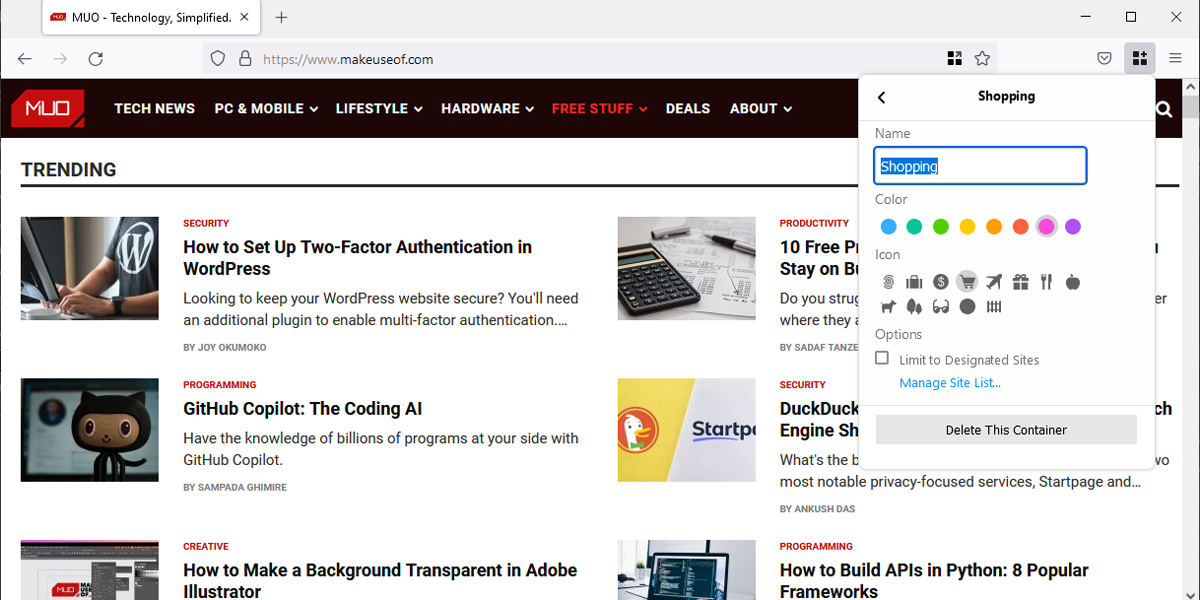Select the dollar sign container icon
This screenshot has height=600, width=1200.
coord(941,282)
